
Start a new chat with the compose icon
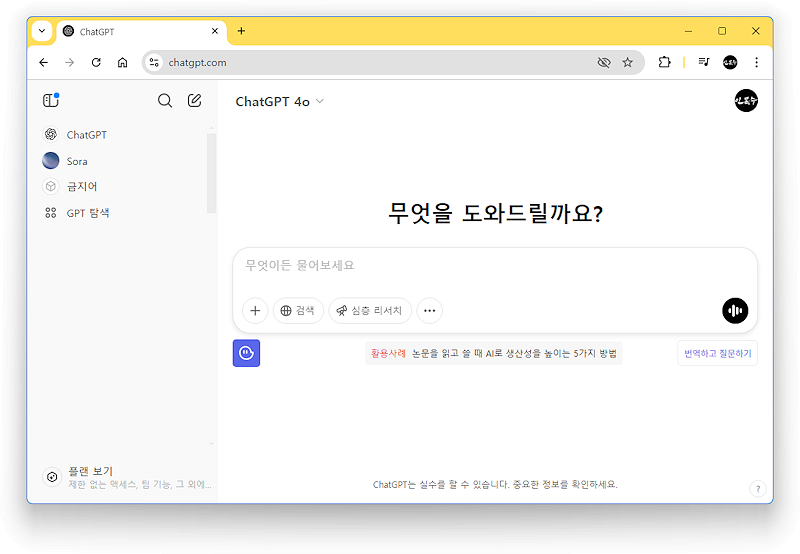194,100
